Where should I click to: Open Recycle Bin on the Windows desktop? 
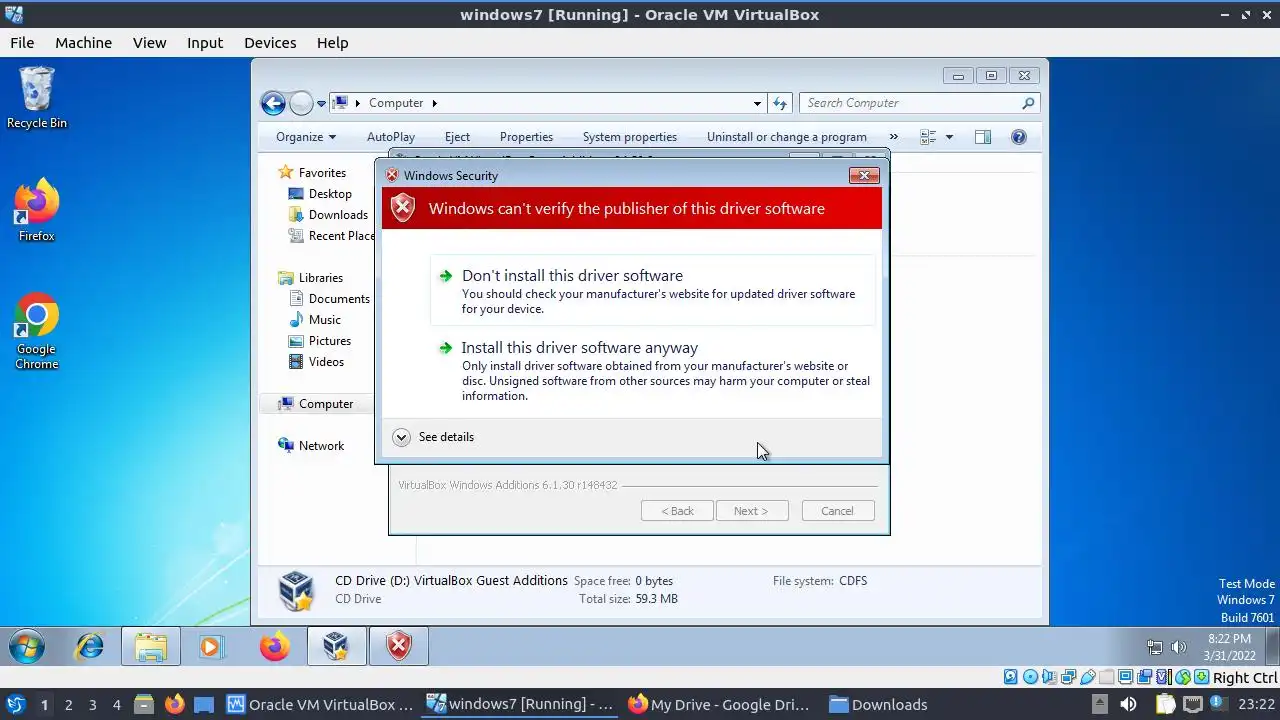tap(37, 97)
